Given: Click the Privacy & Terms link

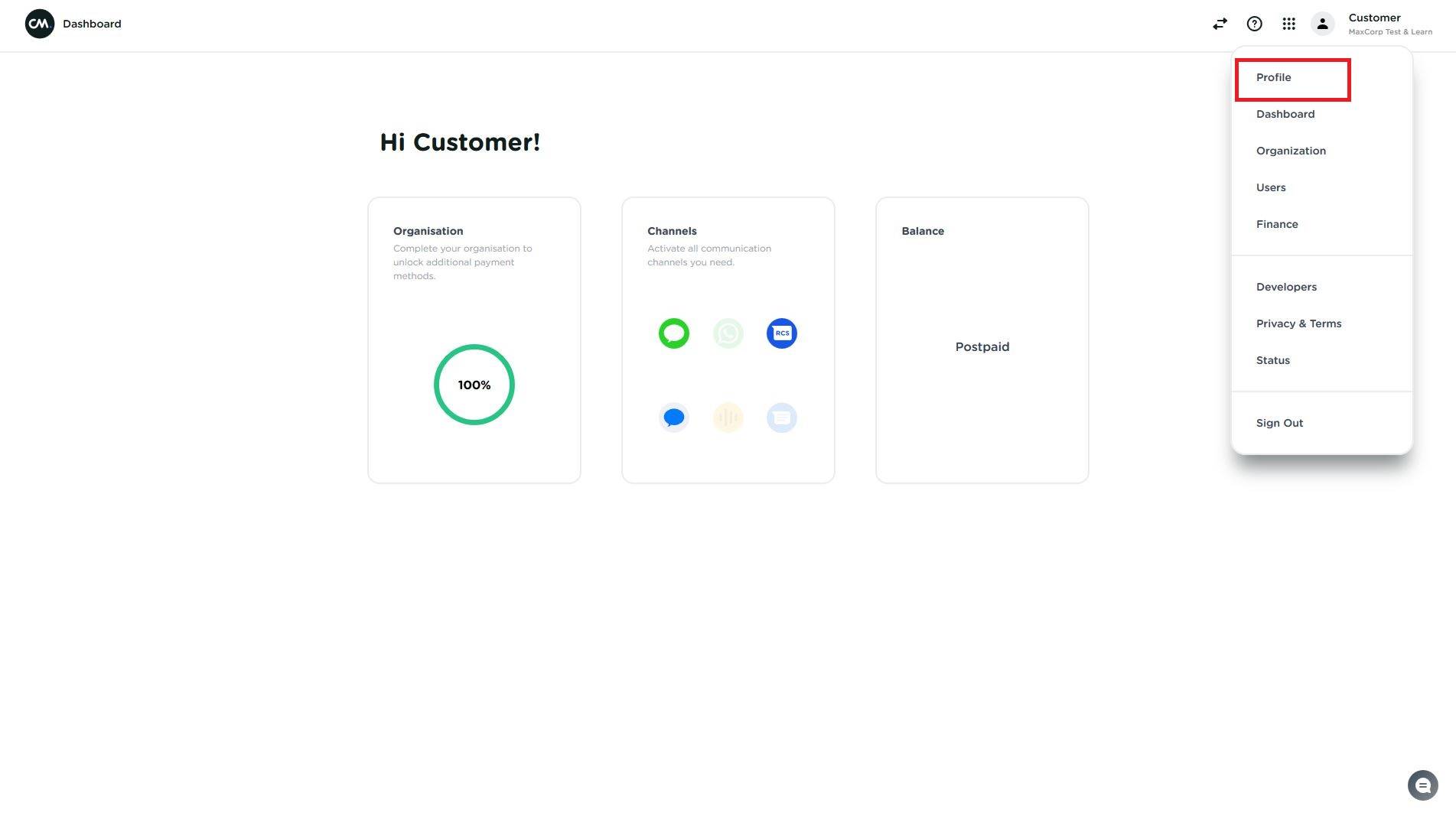Looking at the screenshot, I should tap(1298, 323).
